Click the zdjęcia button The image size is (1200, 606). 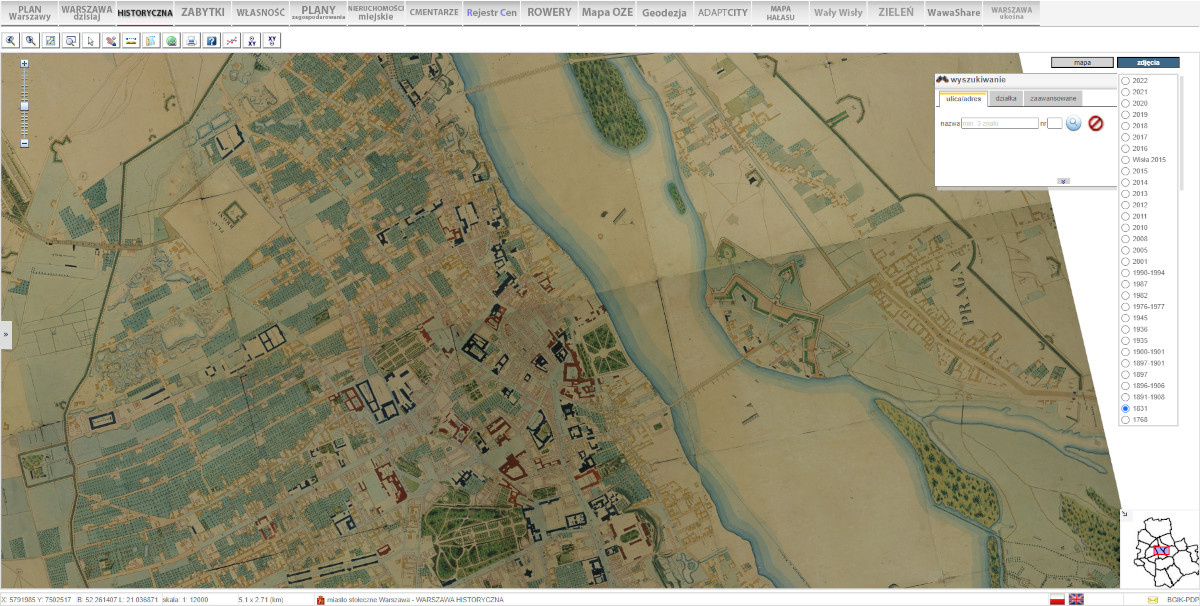coord(1148,62)
